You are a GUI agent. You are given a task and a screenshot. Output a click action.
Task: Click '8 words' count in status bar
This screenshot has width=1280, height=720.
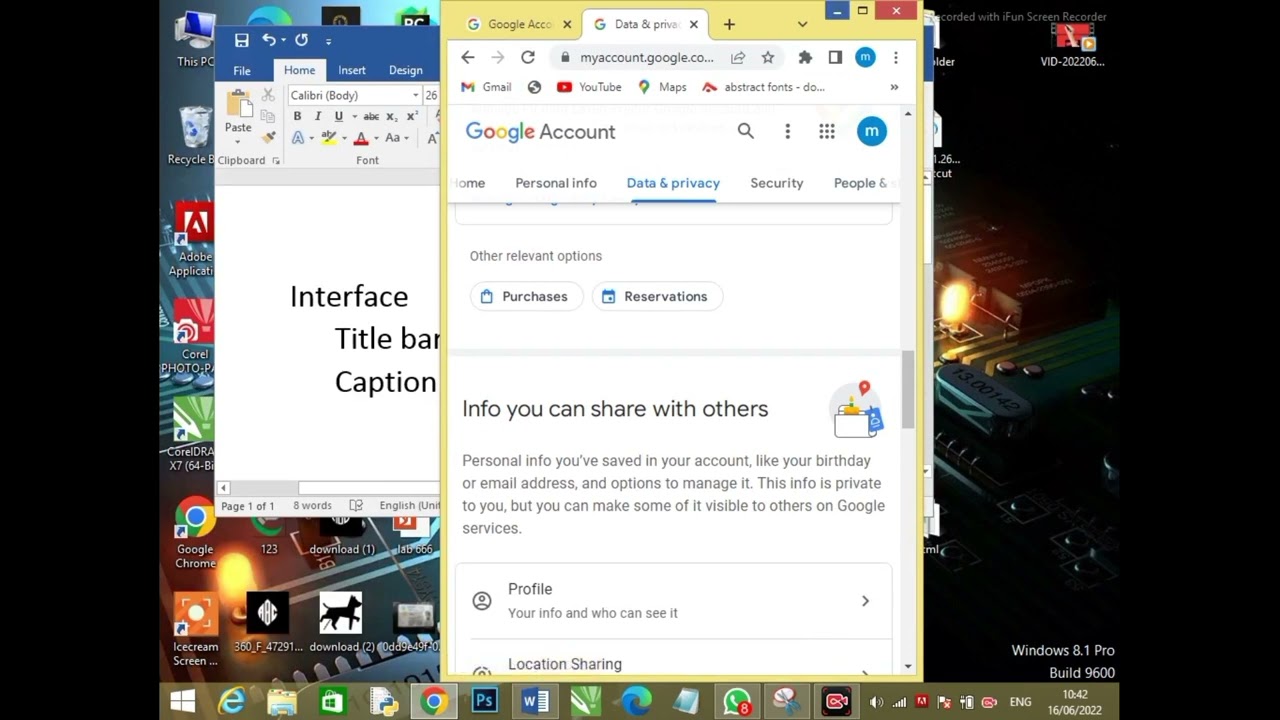(312, 506)
